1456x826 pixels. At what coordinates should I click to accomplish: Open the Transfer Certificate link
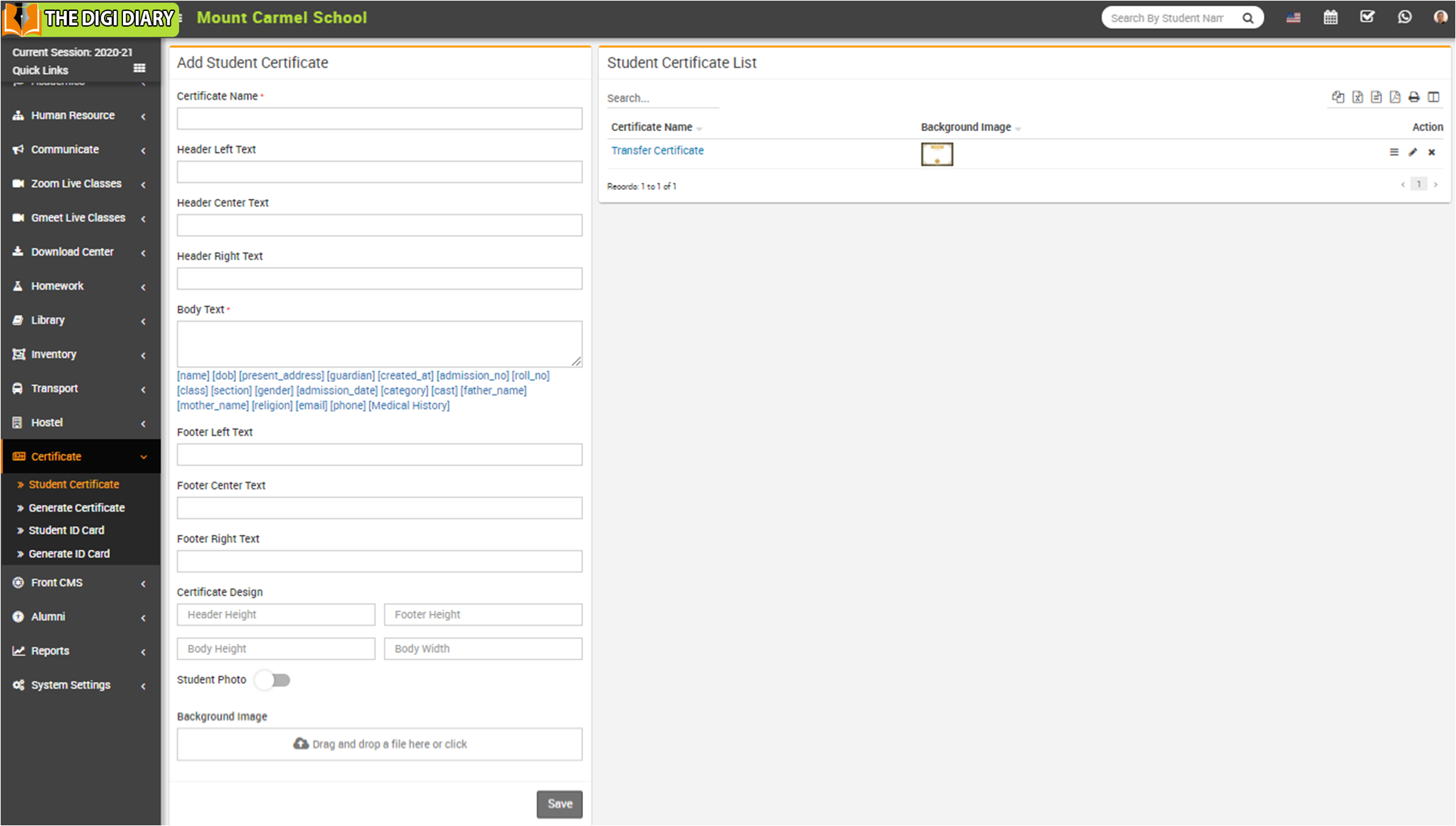pos(657,150)
